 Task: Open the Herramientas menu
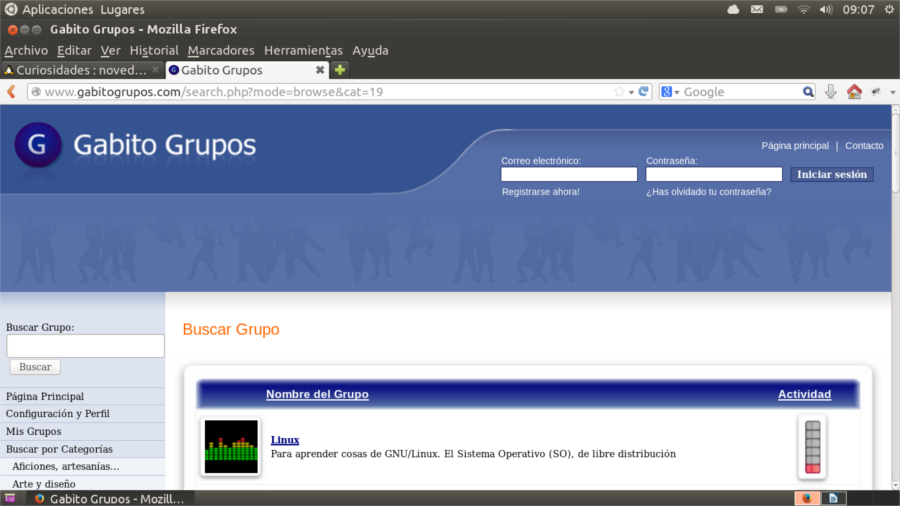(x=303, y=50)
